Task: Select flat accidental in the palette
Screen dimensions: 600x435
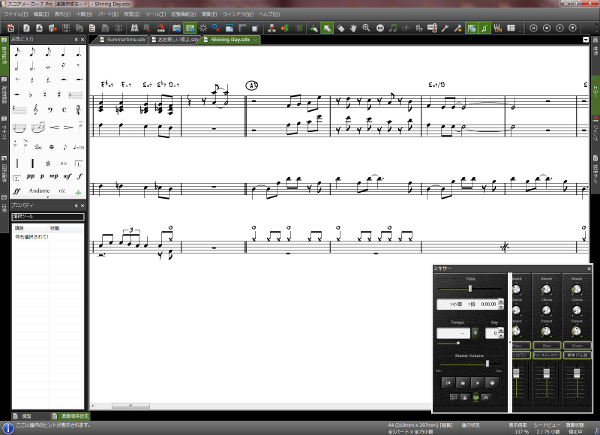Action: [x=31, y=94]
